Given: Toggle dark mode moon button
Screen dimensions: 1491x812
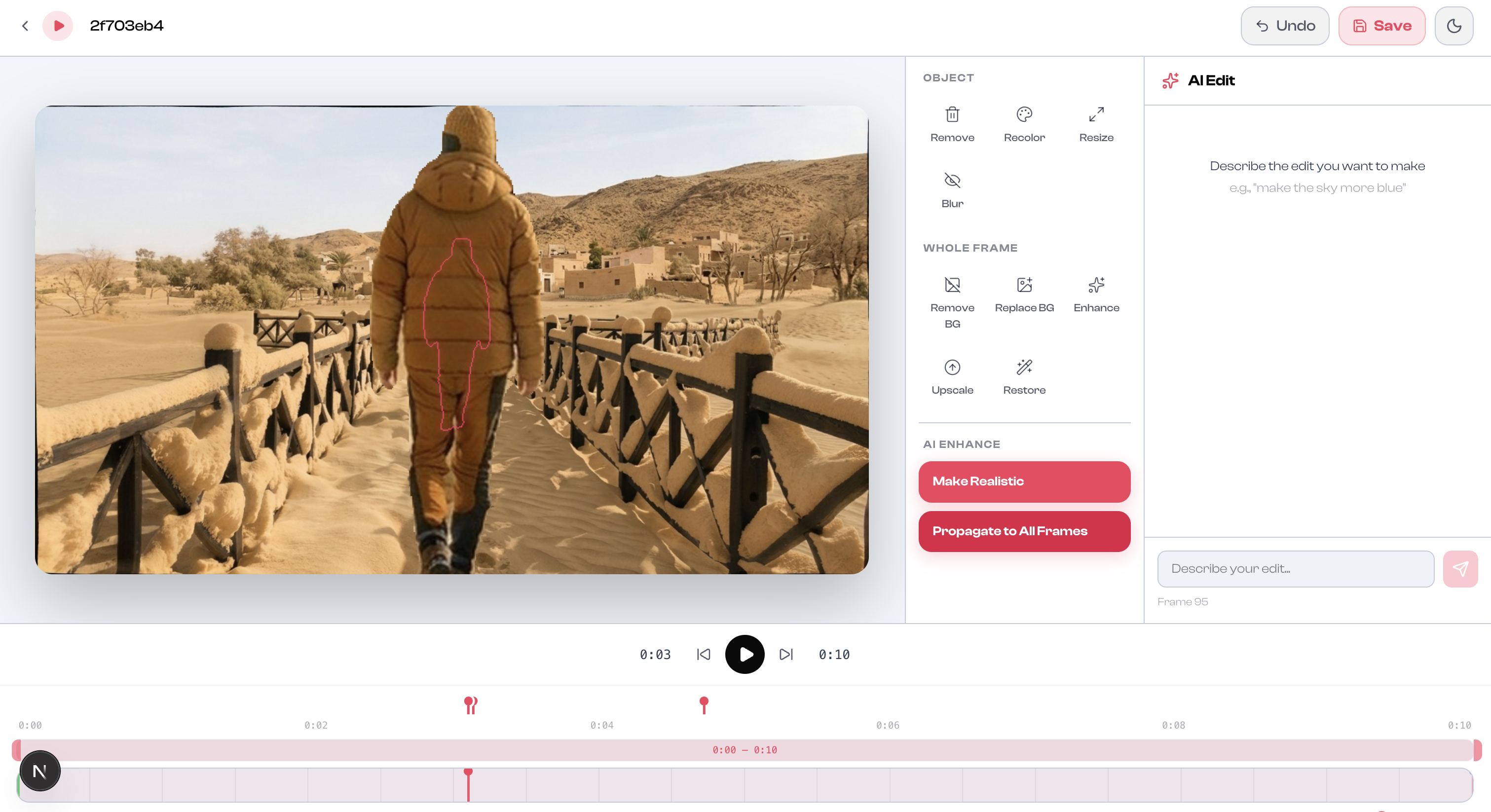Looking at the screenshot, I should pos(1454,26).
